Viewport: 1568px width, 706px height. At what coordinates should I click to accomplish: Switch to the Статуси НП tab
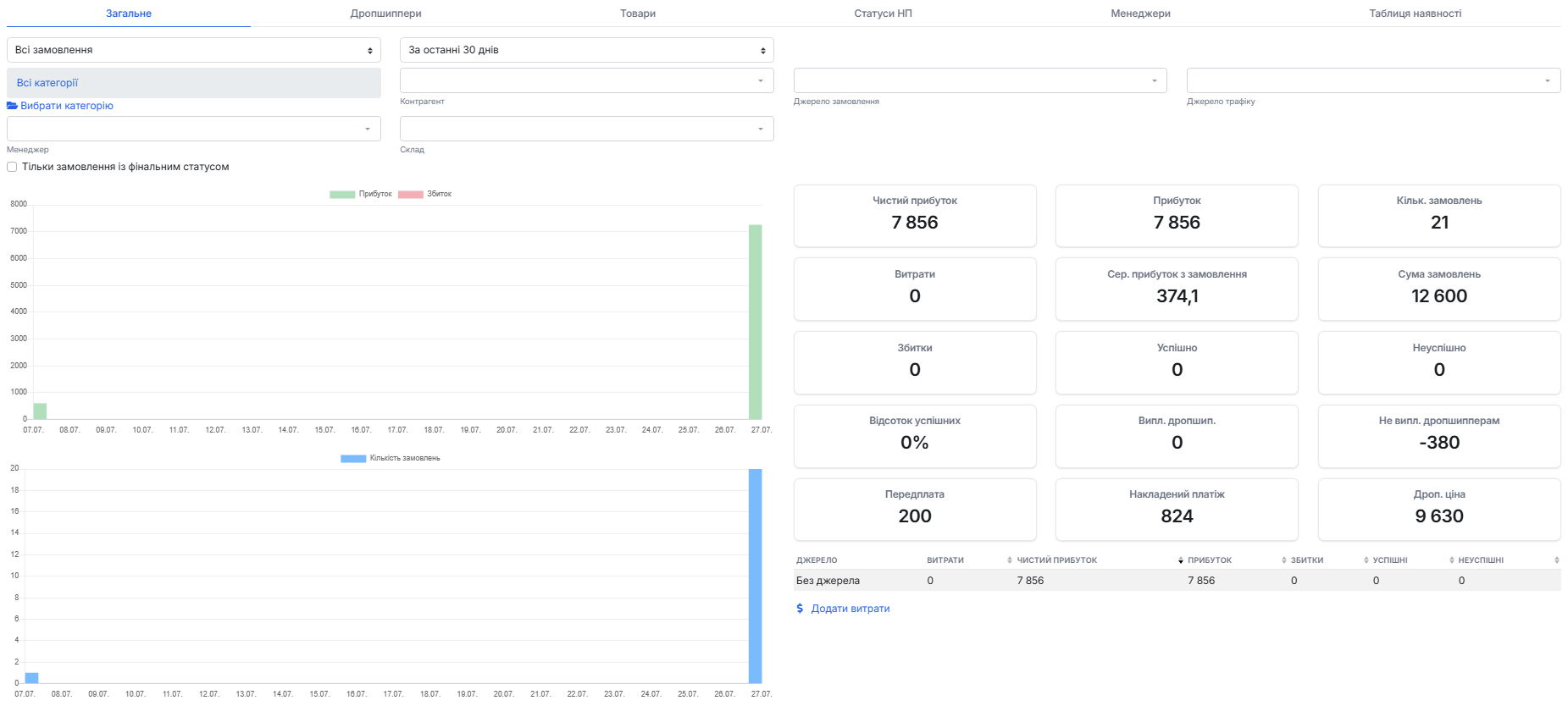[884, 14]
